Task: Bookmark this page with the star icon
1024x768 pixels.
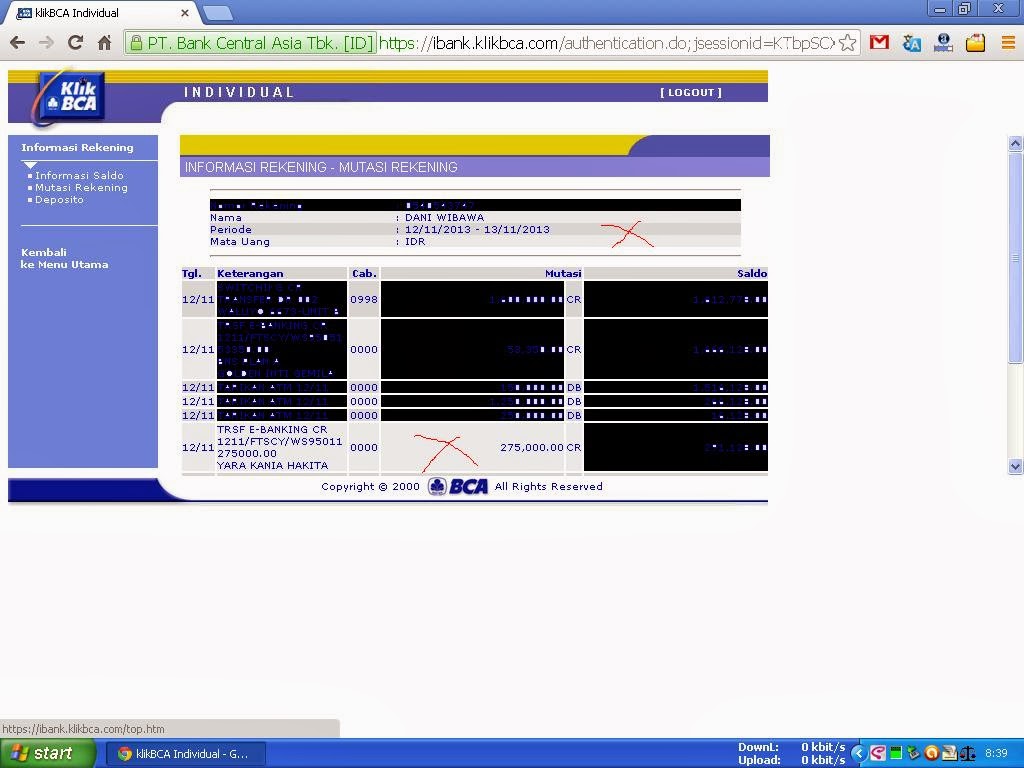Action: [847, 43]
